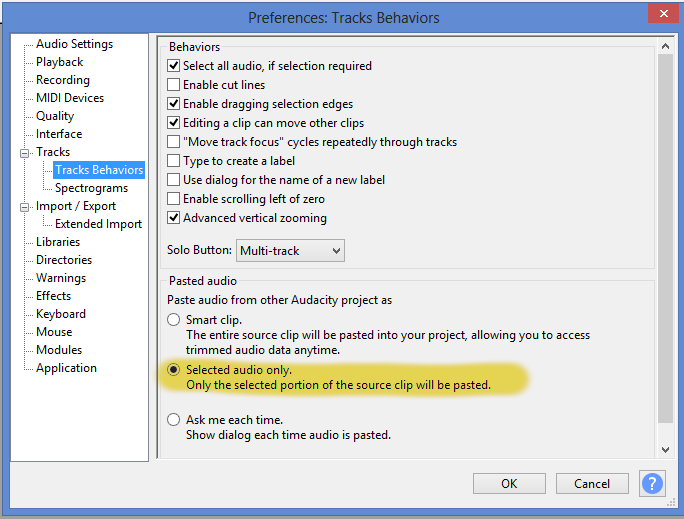Click the Cancel button
The width and height of the screenshot is (684, 519).
[x=591, y=484]
